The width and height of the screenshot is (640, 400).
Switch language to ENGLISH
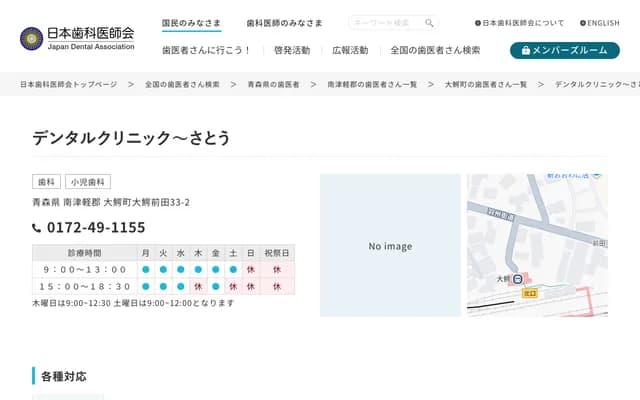(600, 22)
